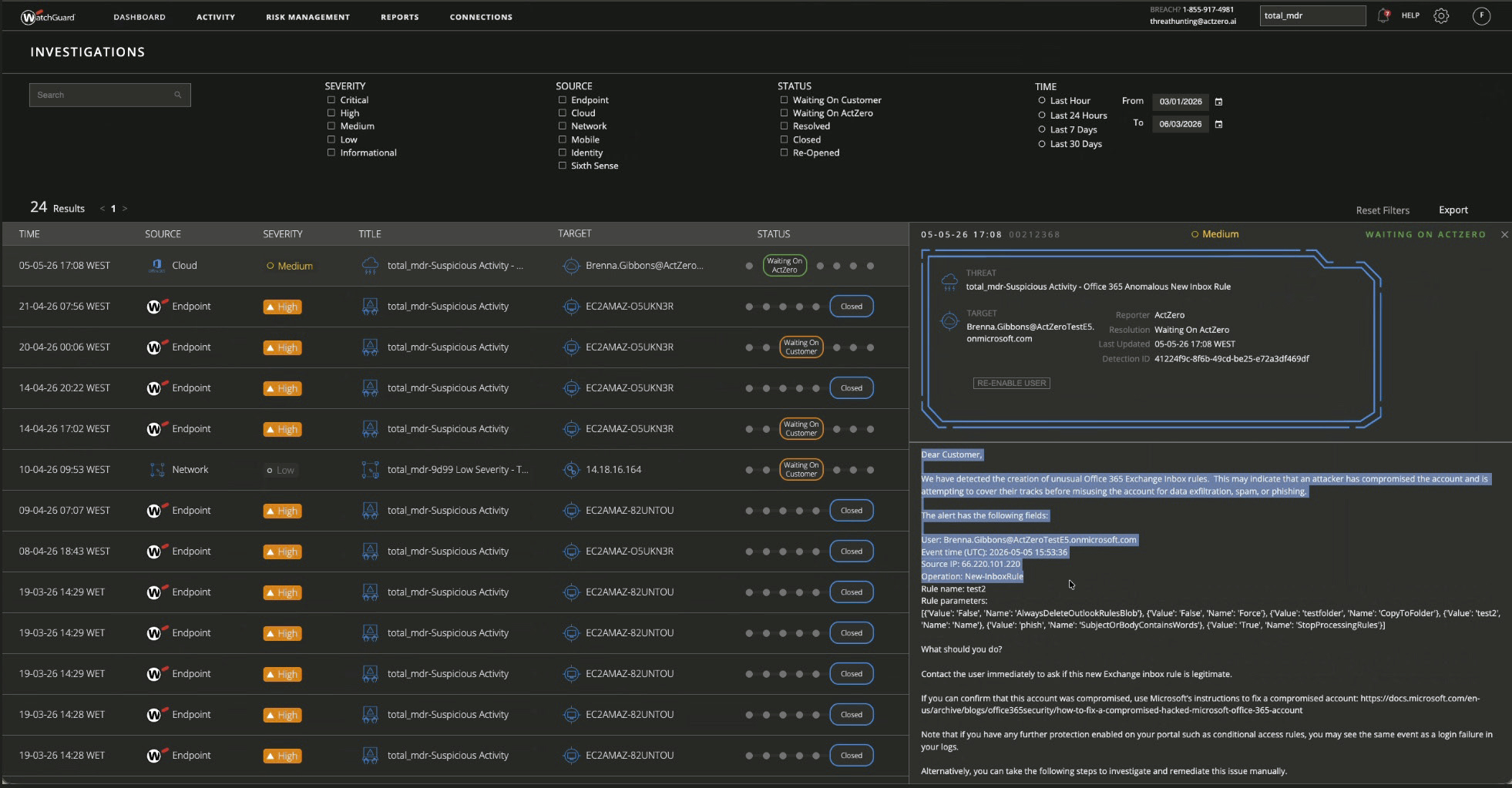This screenshot has height=788, width=1512.
Task: Select the Last 24 Hours radio option
Action: click(1042, 116)
